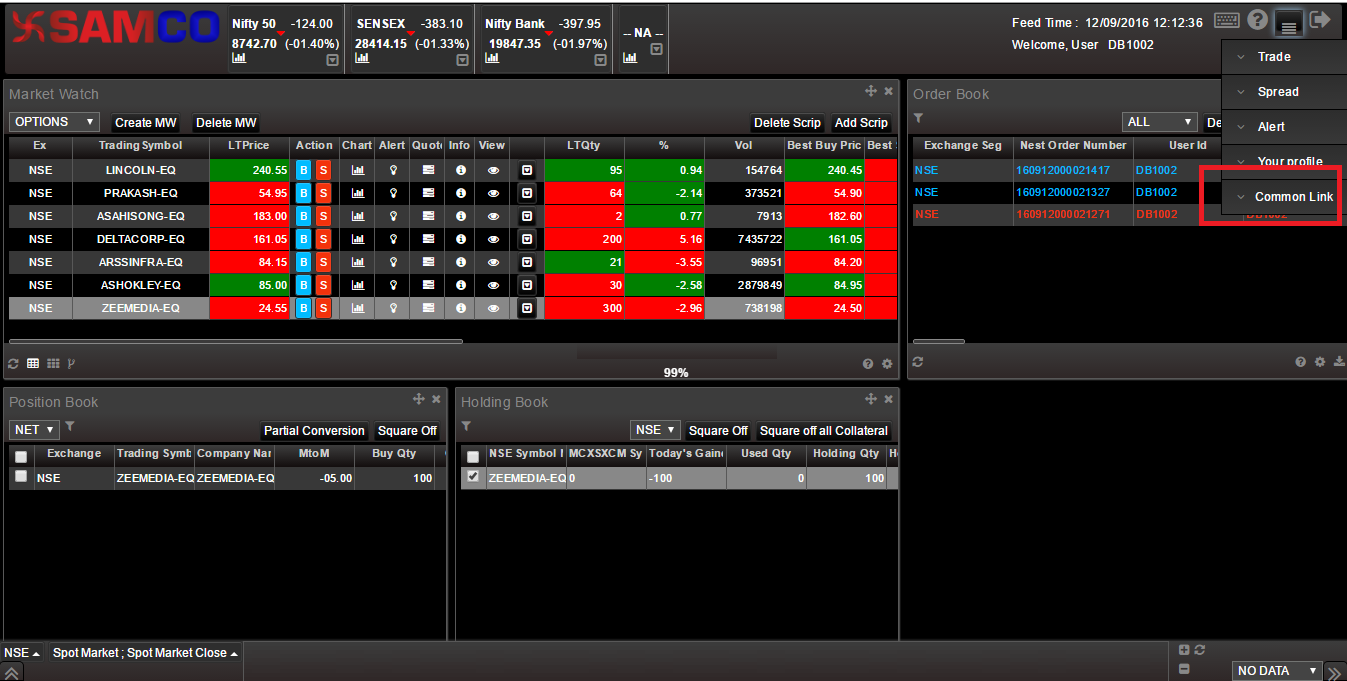Click the Sell button for PRAKASH-EQ

pos(323,193)
